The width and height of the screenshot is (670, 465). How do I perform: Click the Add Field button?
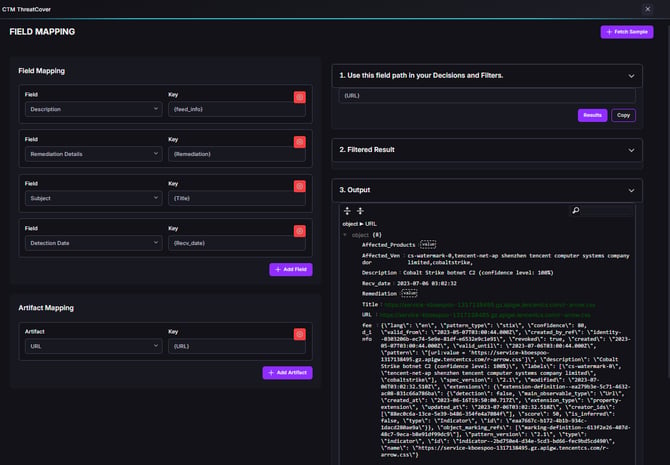[291, 270]
